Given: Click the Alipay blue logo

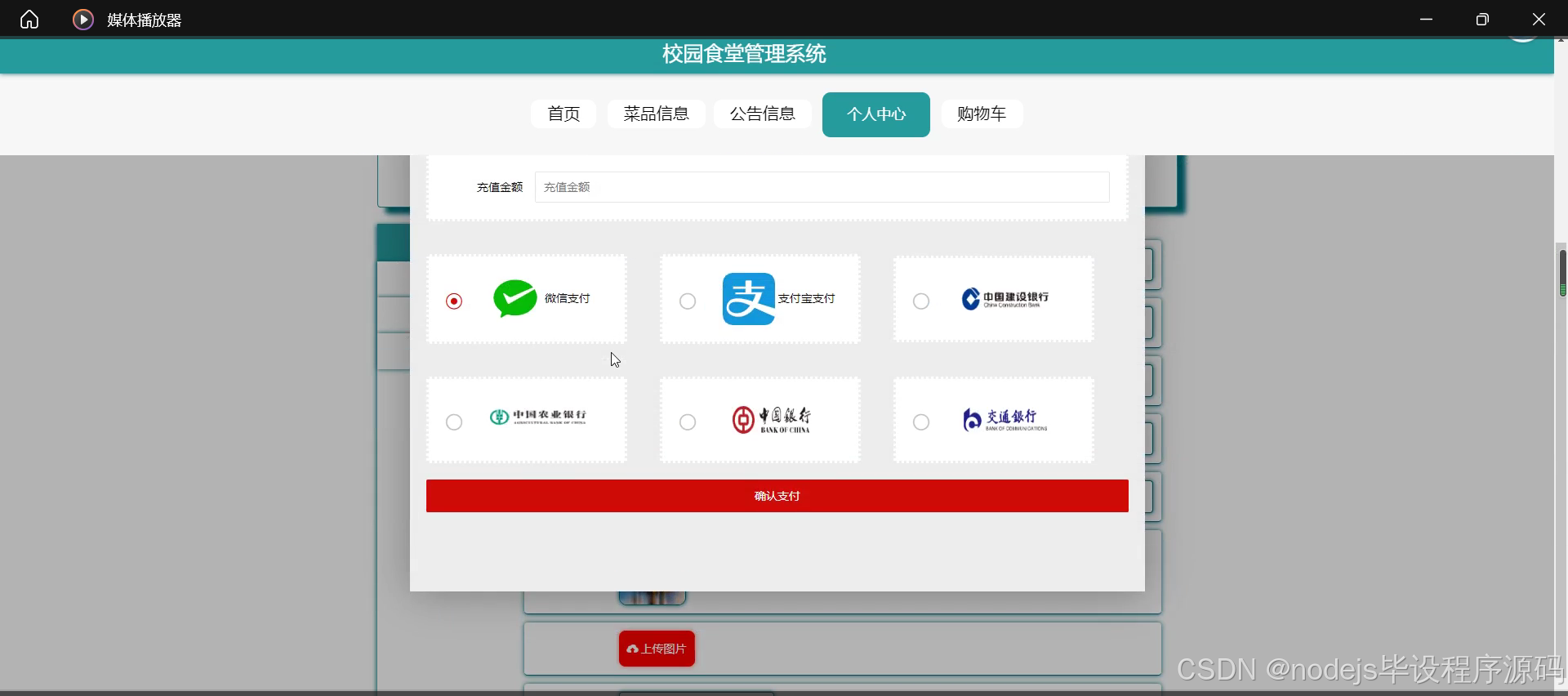Looking at the screenshot, I should pyautogui.click(x=749, y=299).
